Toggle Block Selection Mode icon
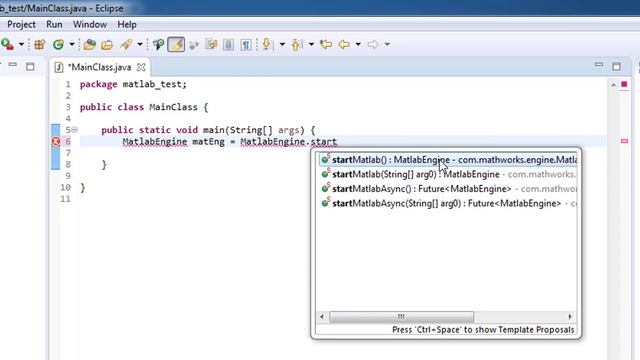 [229, 44]
